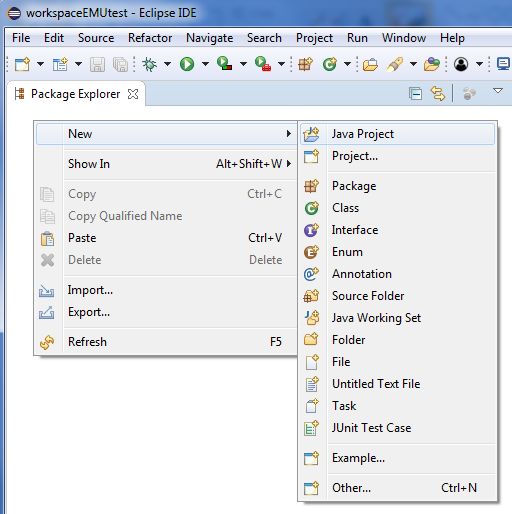Expand the Run dropdown arrow
Image resolution: width=512 pixels, height=514 pixels.
[206, 64]
